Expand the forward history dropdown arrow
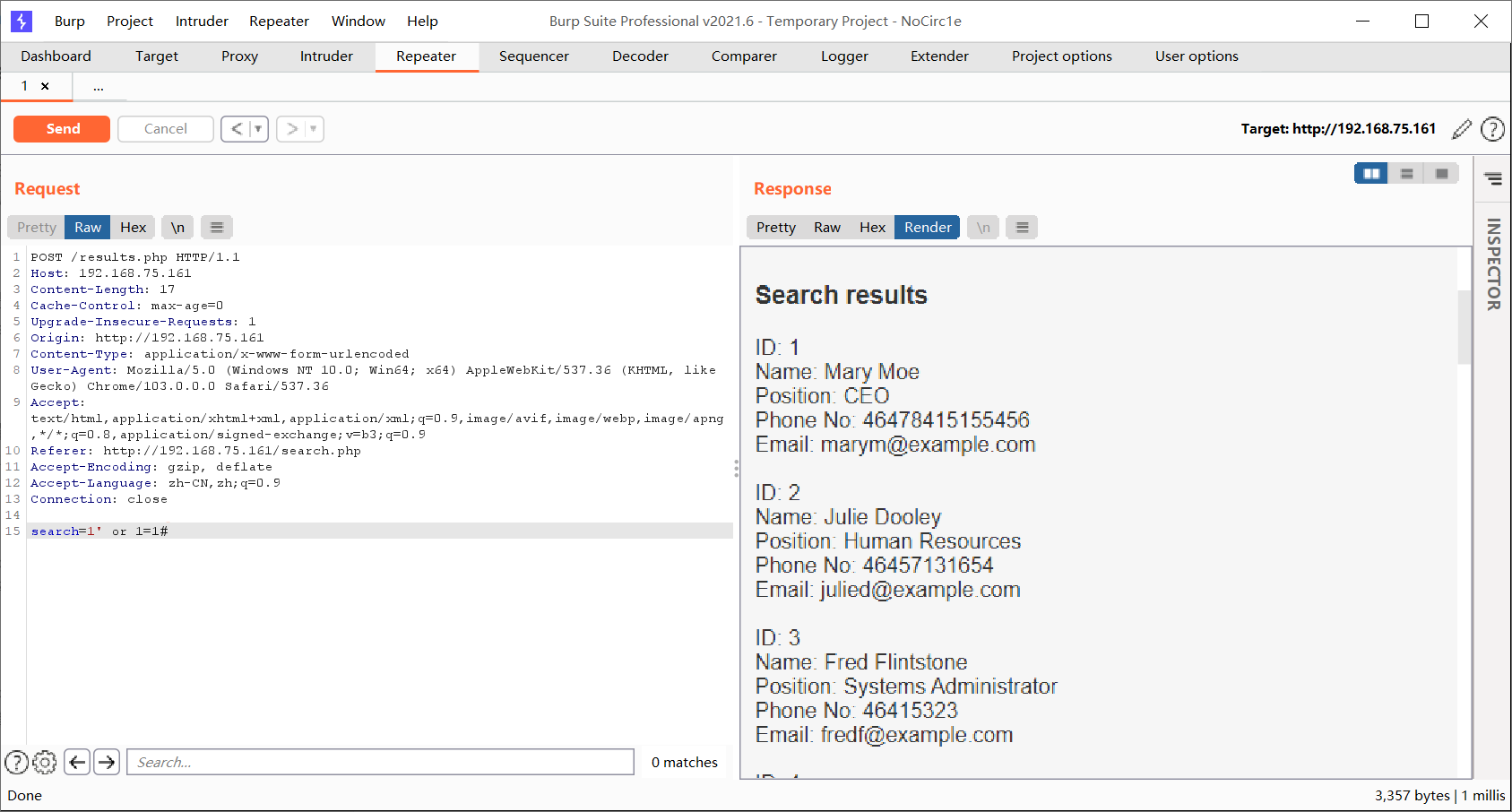 click(314, 129)
